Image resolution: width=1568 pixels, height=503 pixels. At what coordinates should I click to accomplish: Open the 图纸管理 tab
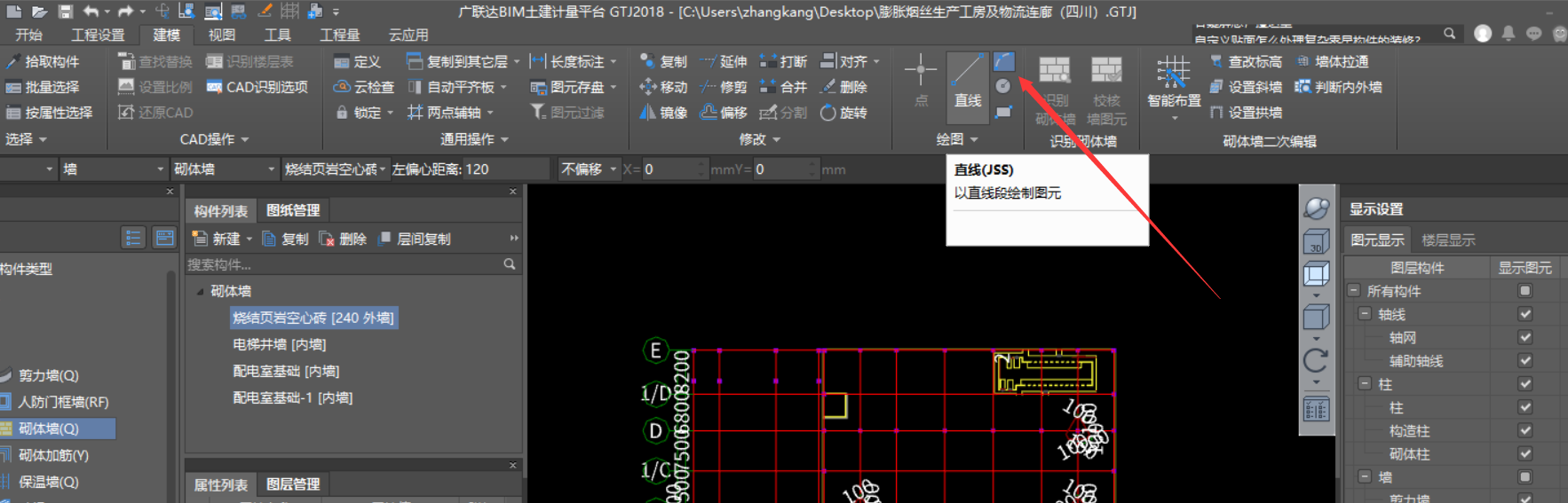tap(293, 210)
